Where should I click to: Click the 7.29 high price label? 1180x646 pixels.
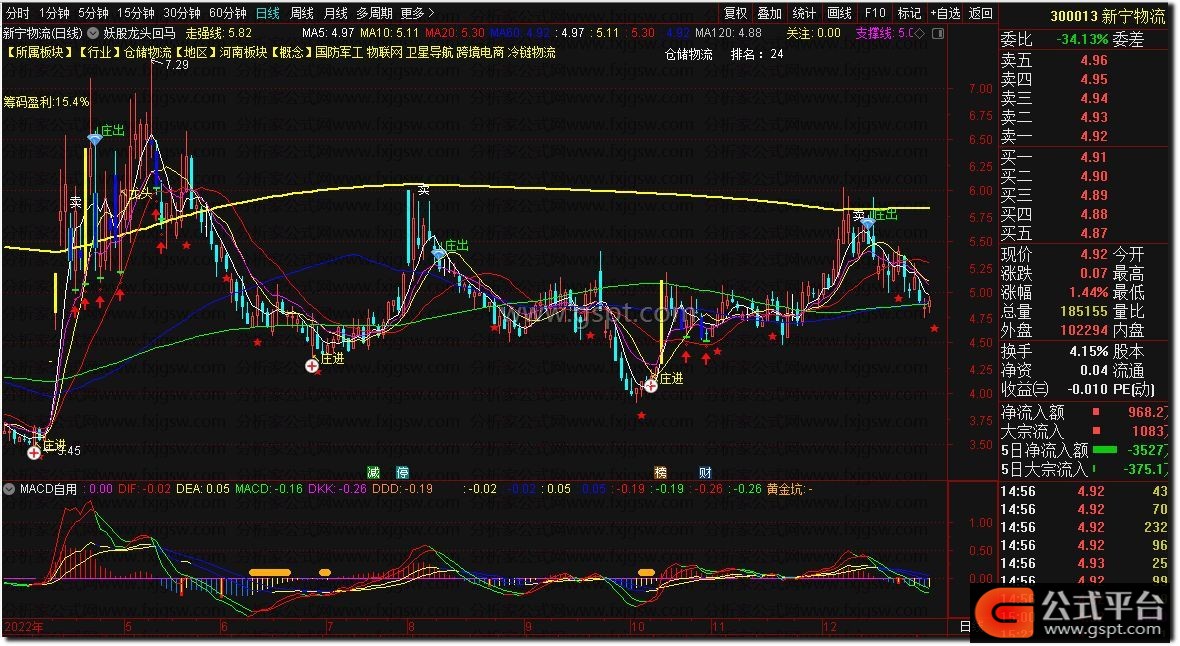[177, 65]
